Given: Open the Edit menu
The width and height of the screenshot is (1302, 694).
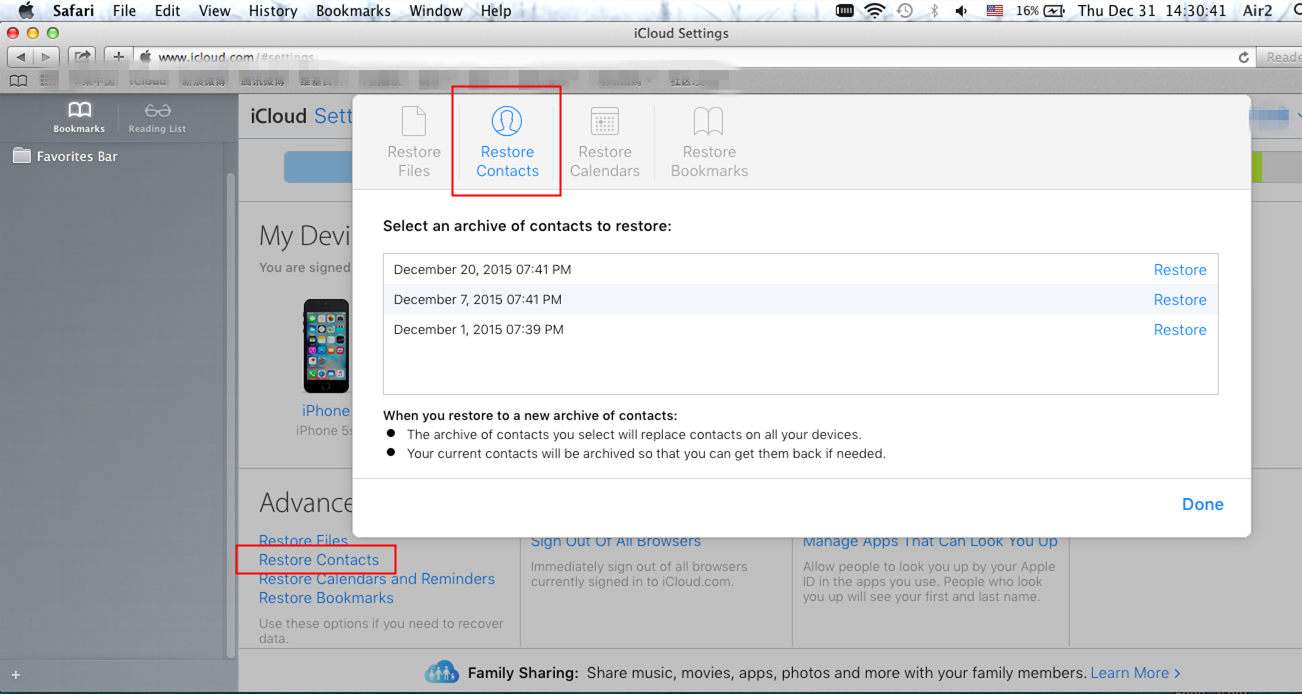Looking at the screenshot, I should point(167,11).
